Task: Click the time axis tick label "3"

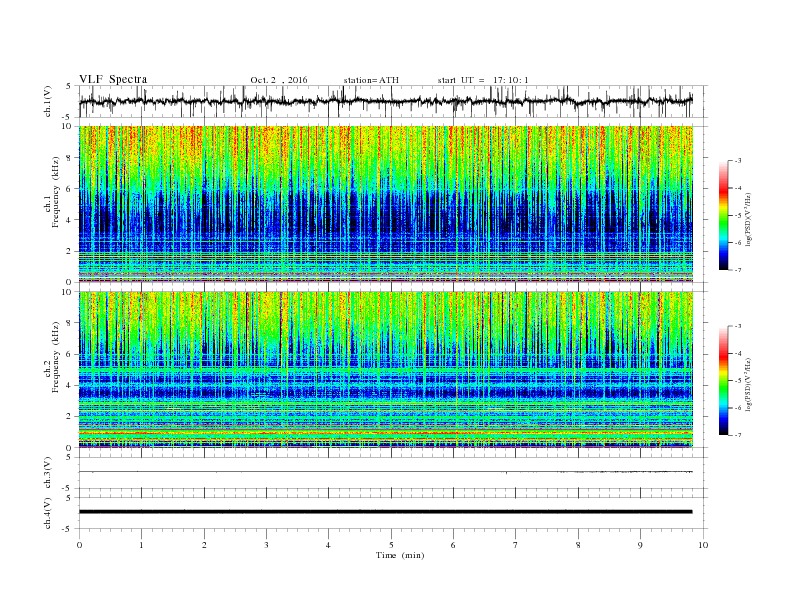Action: (266, 545)
